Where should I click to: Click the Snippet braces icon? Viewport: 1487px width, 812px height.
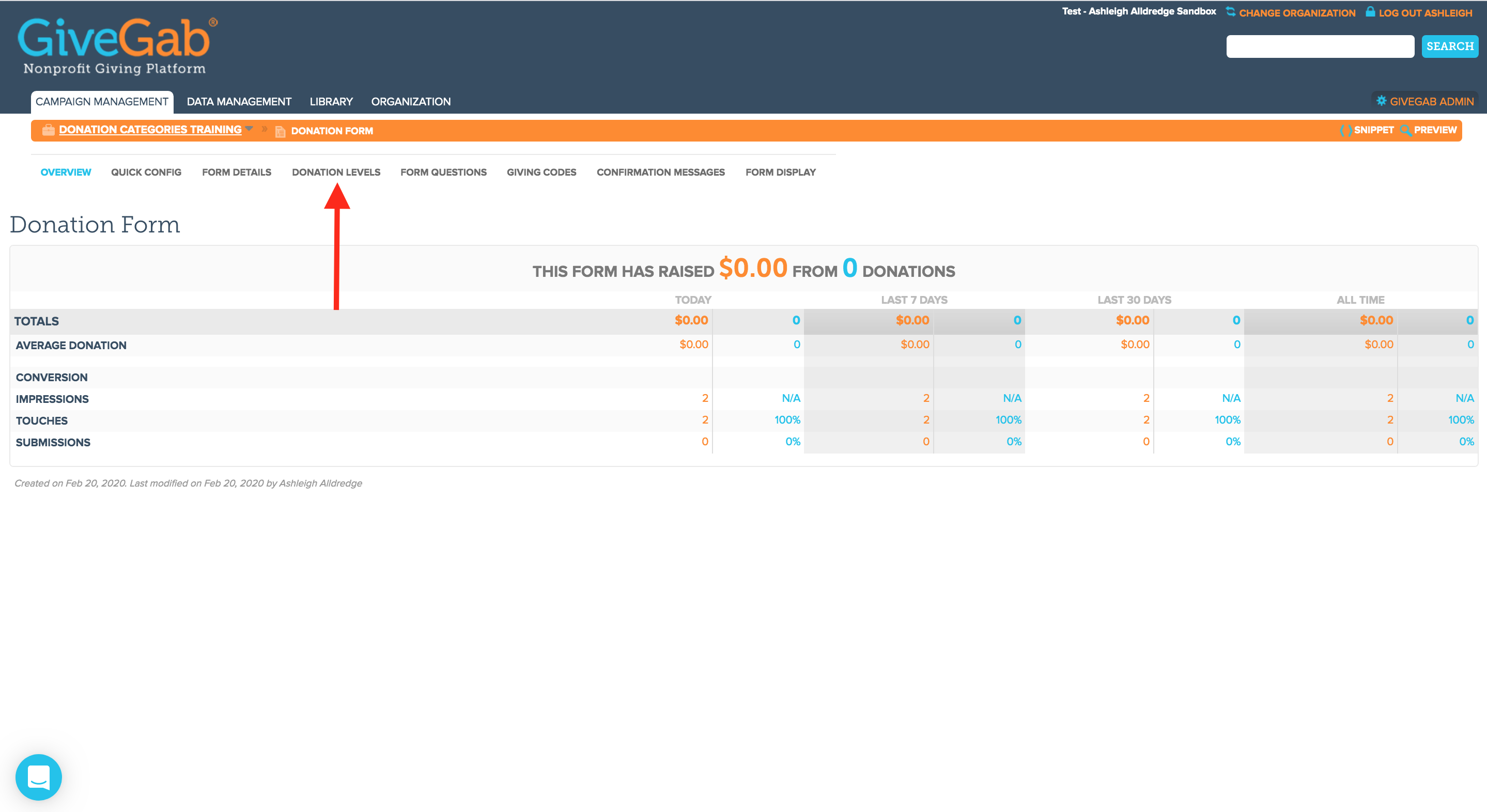[x=1345, y=131]
